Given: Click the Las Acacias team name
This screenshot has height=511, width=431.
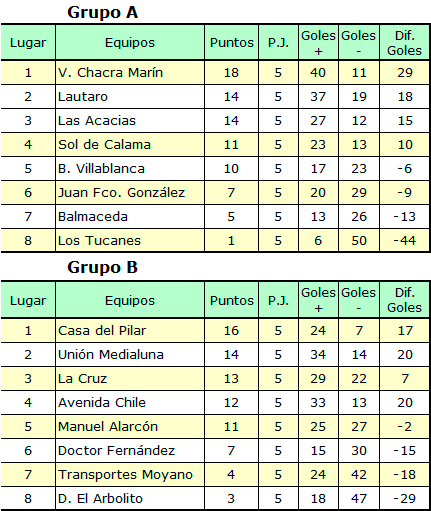Looking at the screenshot, I should click(x=97, y=120).
